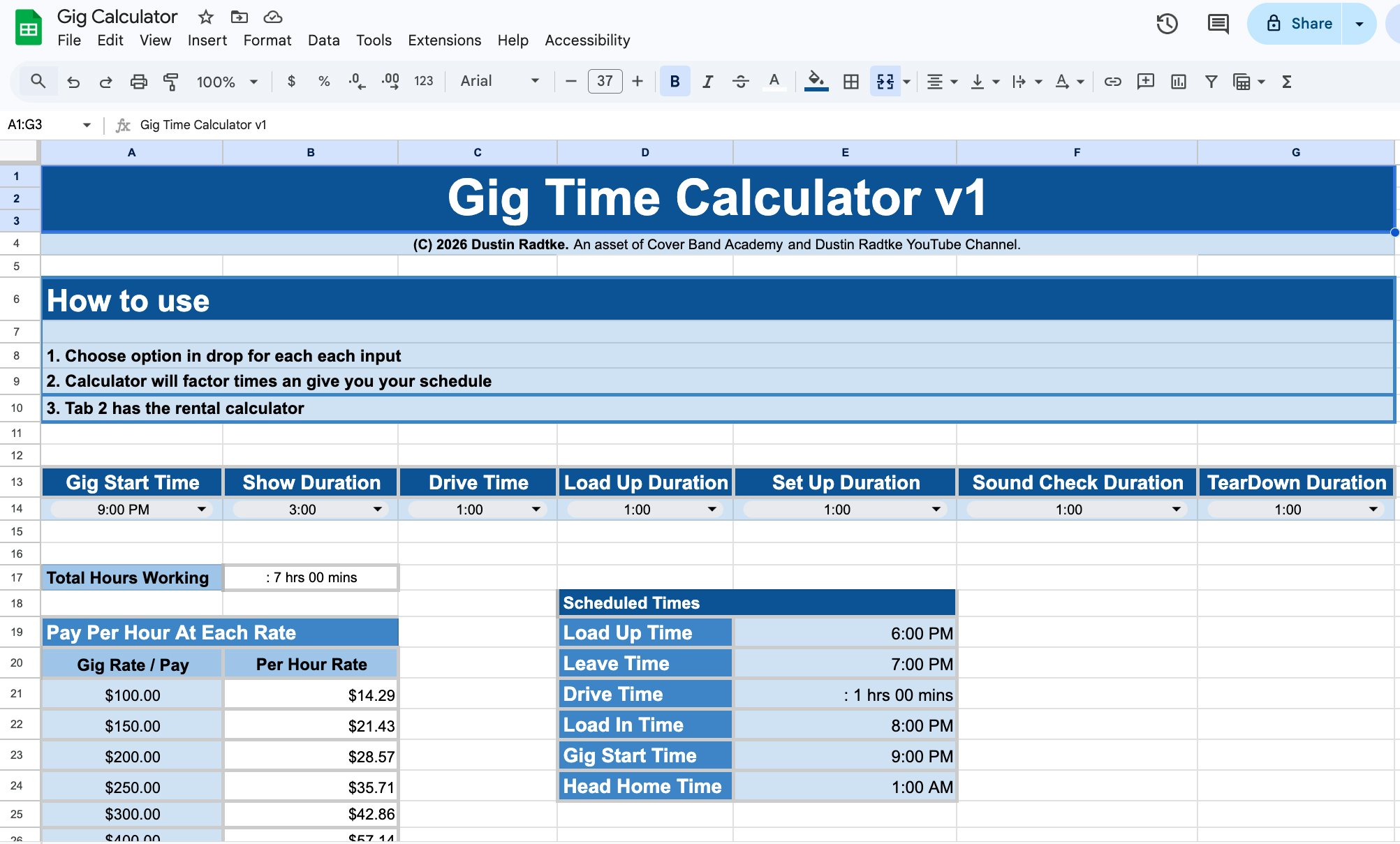The width and height of the screenshot is (1400, 844).
Task: Toggle merge cells button
Action: [885, 82]
